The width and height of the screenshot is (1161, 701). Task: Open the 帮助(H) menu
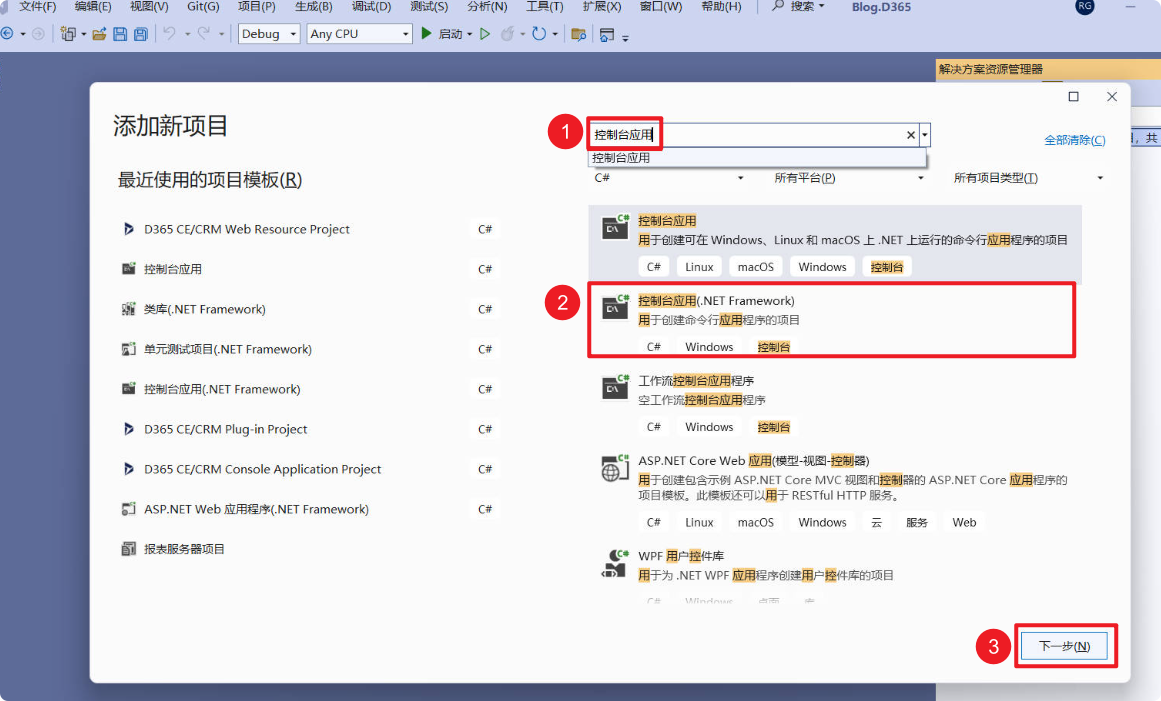720,7
